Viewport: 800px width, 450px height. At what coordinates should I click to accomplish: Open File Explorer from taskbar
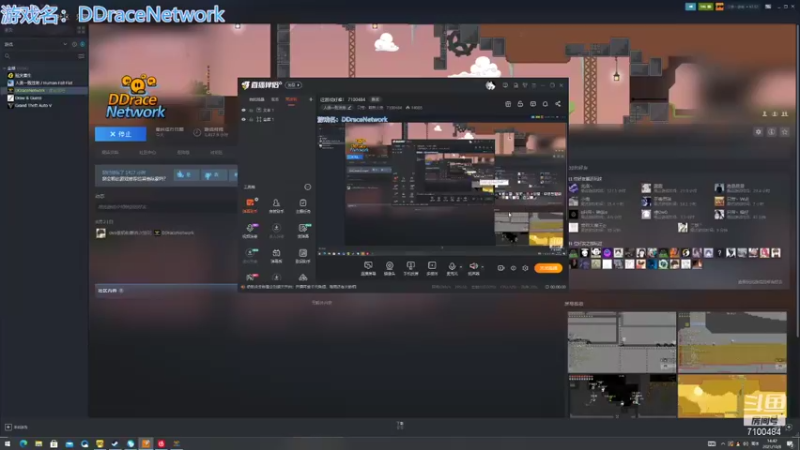tap(38, 444)
